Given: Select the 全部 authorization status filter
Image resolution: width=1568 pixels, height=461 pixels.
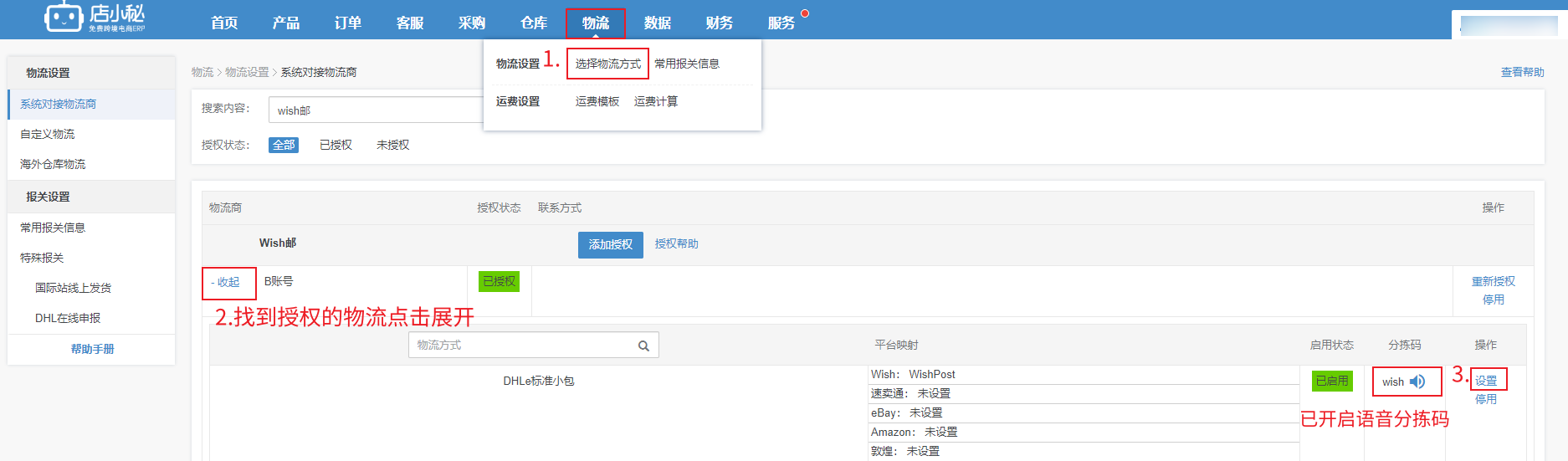Looking at the screenshot, I should coord(284,145).
